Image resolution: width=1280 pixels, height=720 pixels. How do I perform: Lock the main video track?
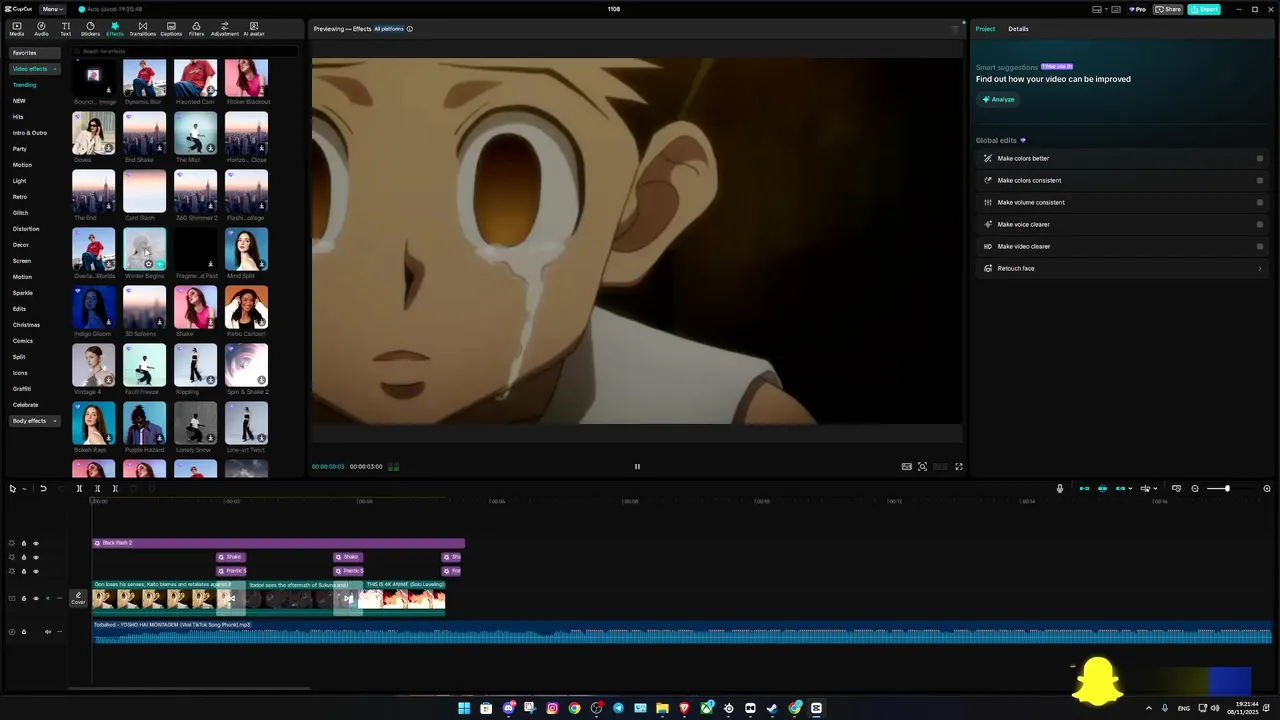(x=24, y=598)
